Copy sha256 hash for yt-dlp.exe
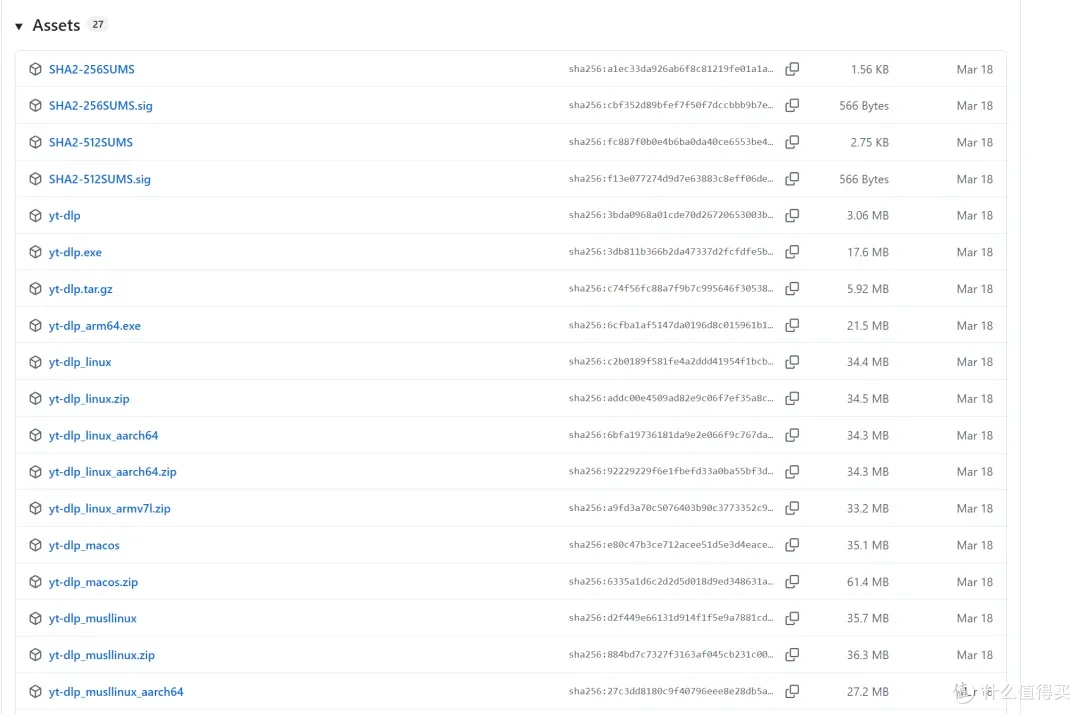1080x714 pixels. (792, 252)
